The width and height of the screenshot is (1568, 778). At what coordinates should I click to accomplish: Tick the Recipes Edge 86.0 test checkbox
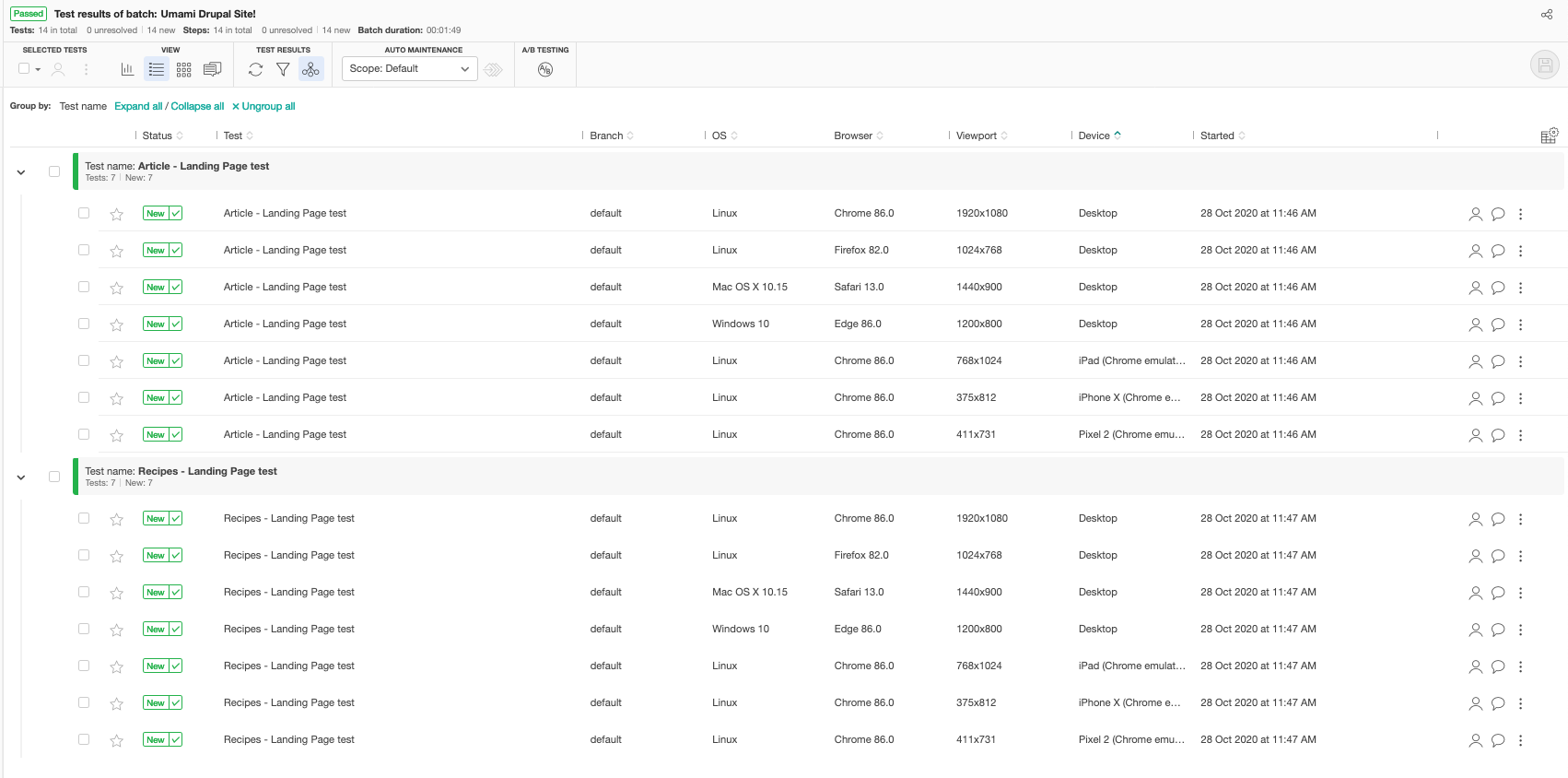(x=84, y=629)
